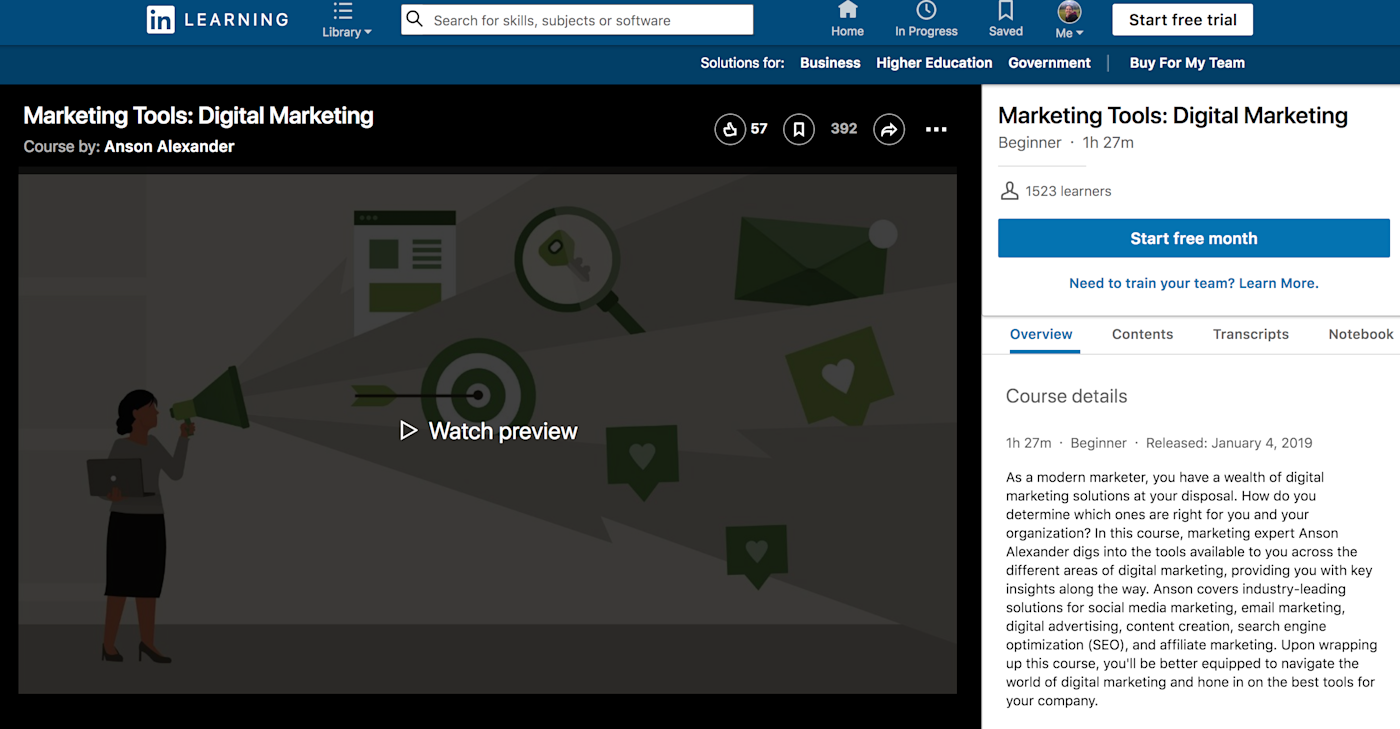Focus the skills search field

(577, 19)
